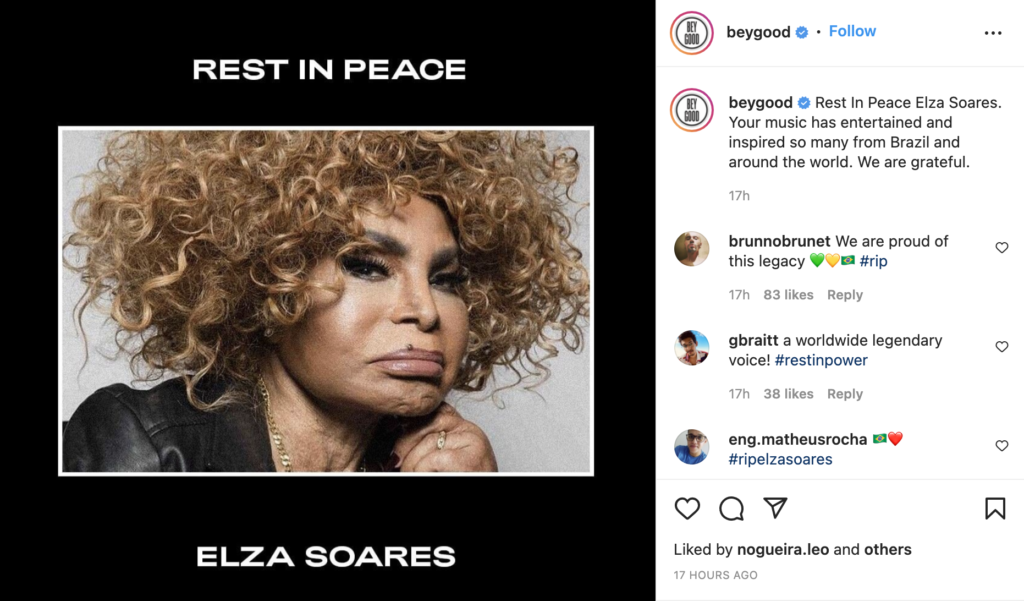Like the post with heart icon
The width and height of the screenshot is (1024, 601).
click(687, 508)
